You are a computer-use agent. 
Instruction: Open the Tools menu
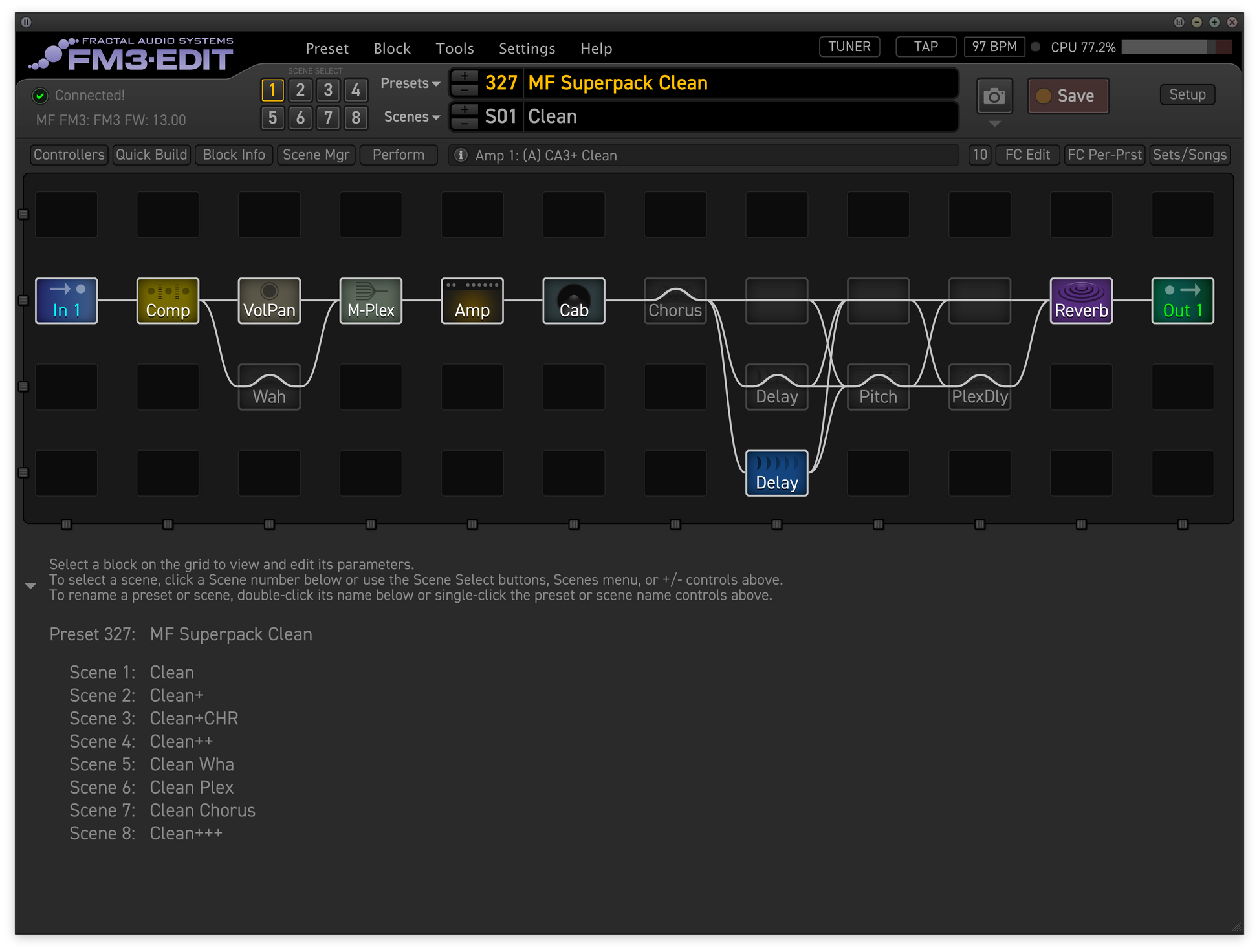(455, 49)
